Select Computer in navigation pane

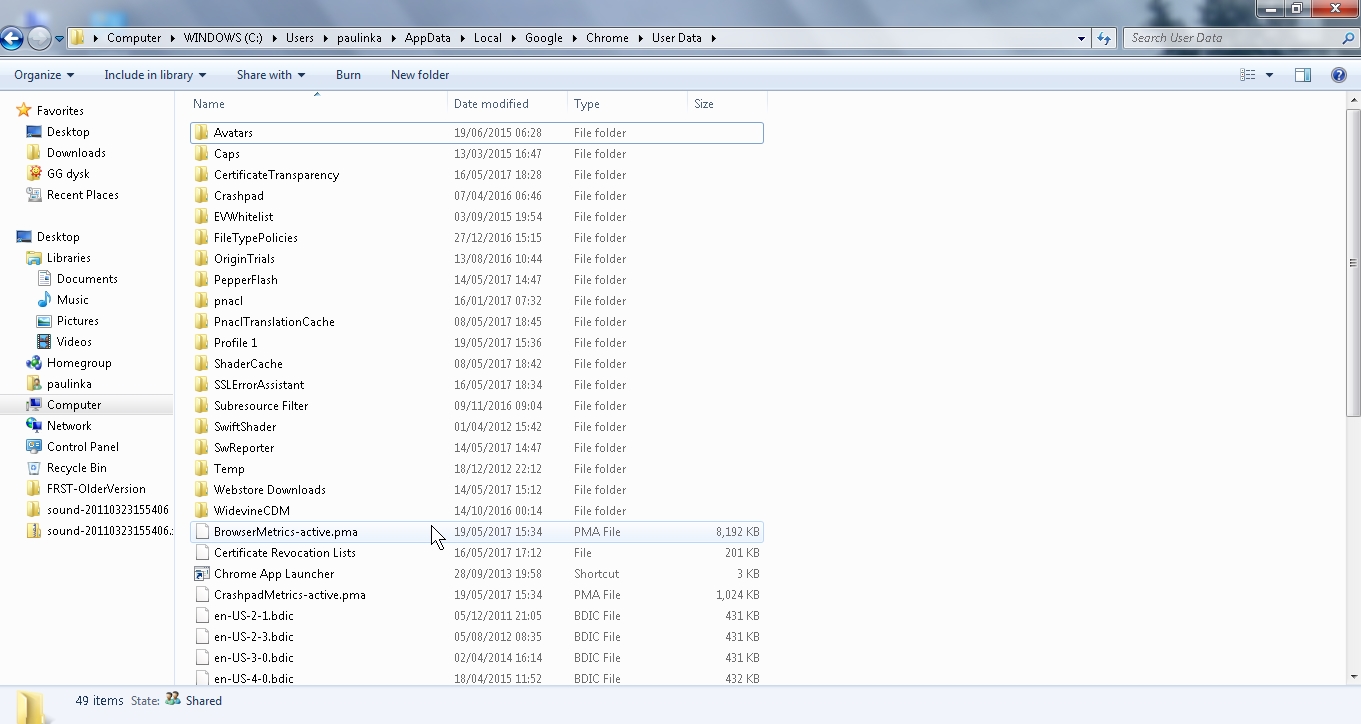click(74, 405)
